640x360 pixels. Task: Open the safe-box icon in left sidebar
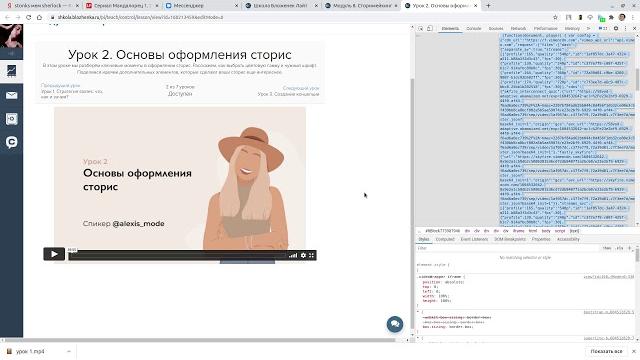(x=11, y=119)
